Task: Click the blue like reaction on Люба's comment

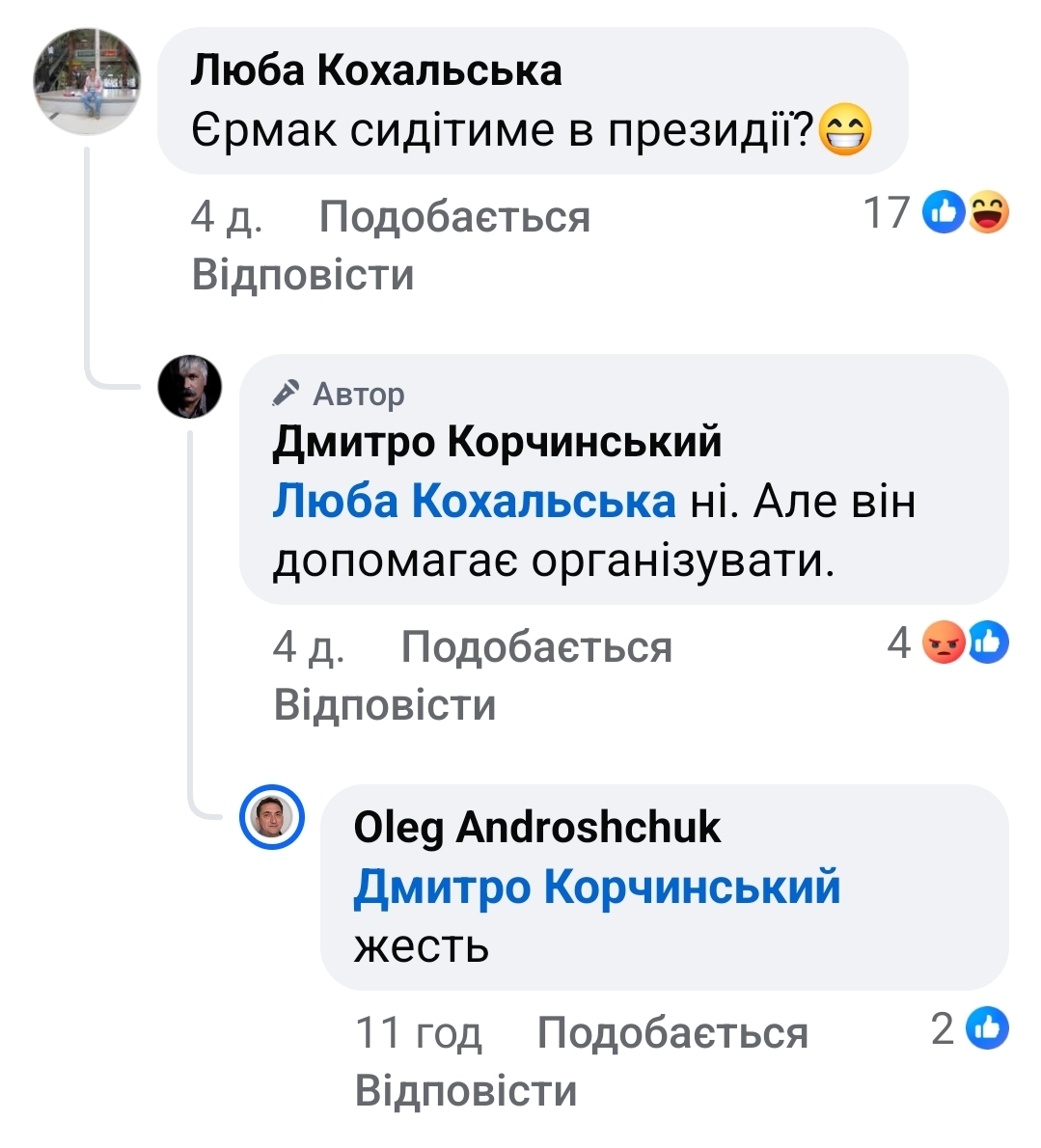Action: (945, 212)
